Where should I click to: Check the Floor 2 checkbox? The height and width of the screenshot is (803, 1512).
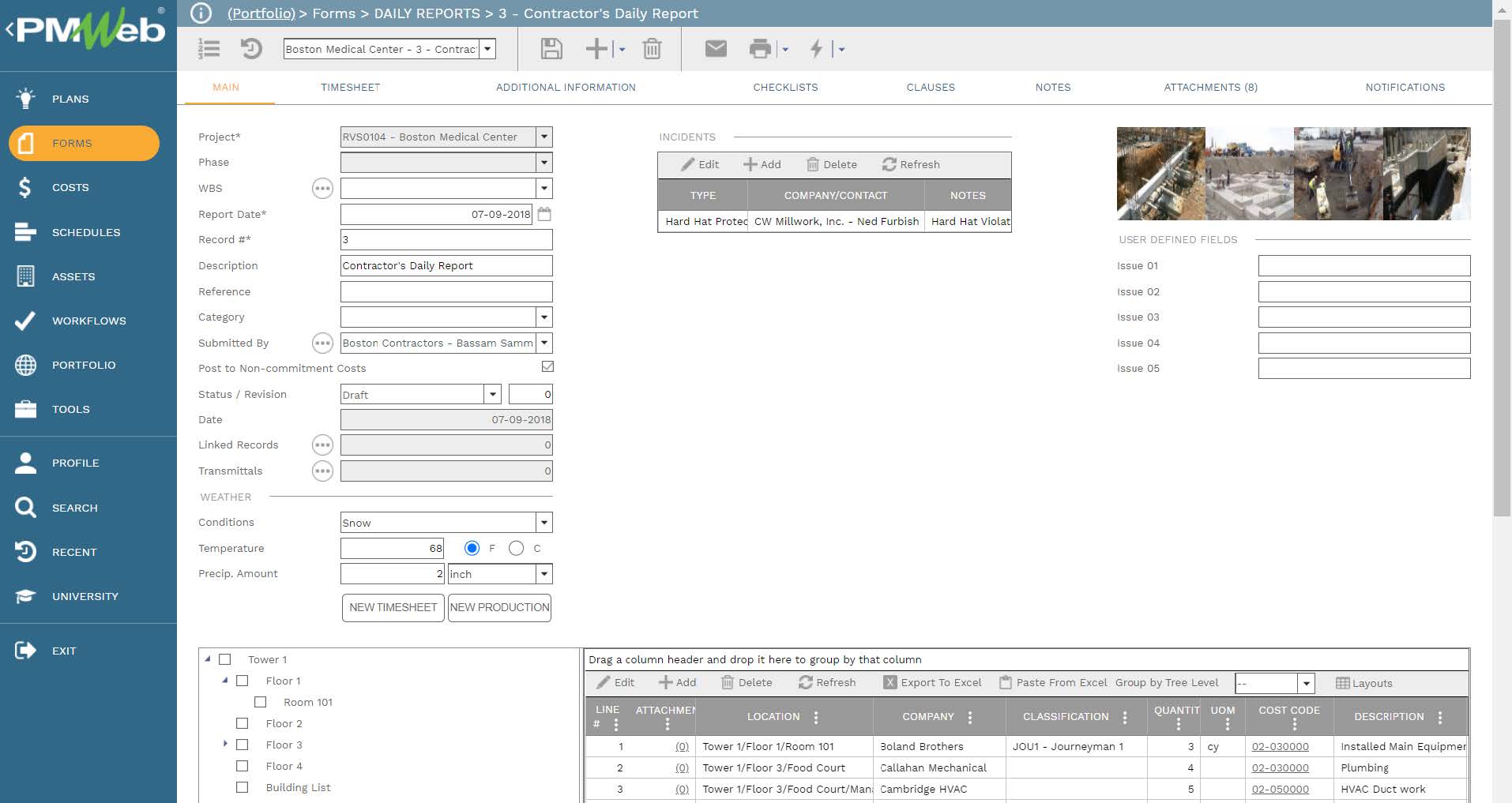(243, 723)
